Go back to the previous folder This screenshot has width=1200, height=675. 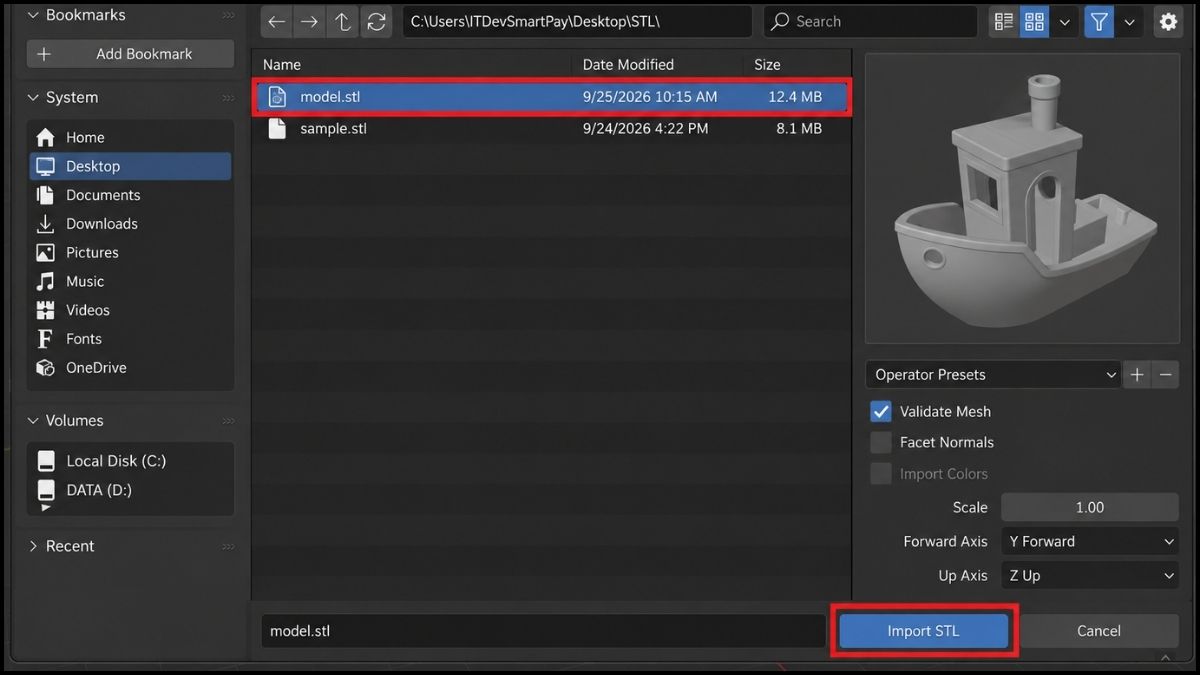pyautogui.click(x=277, y=21)
